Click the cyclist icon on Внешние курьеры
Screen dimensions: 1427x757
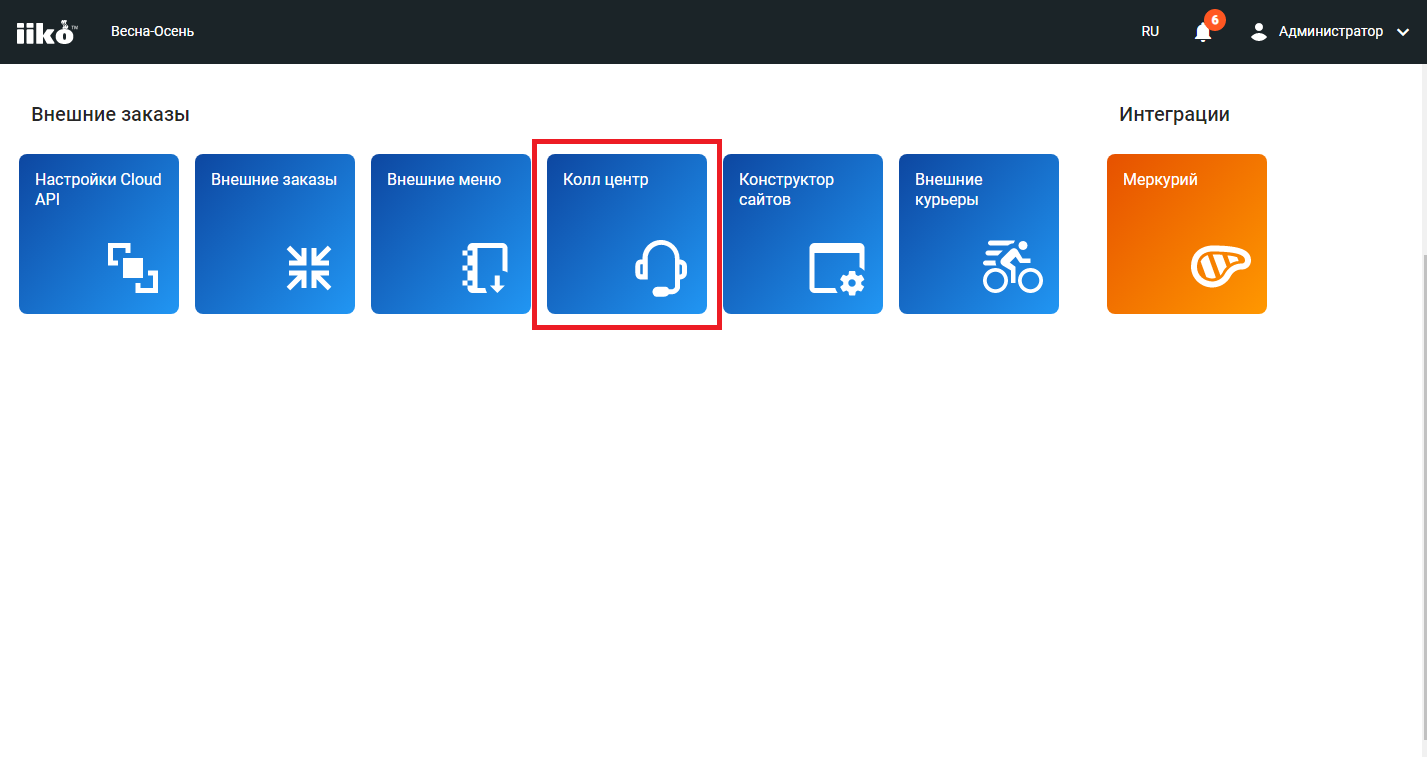[x=1013, y=267]
